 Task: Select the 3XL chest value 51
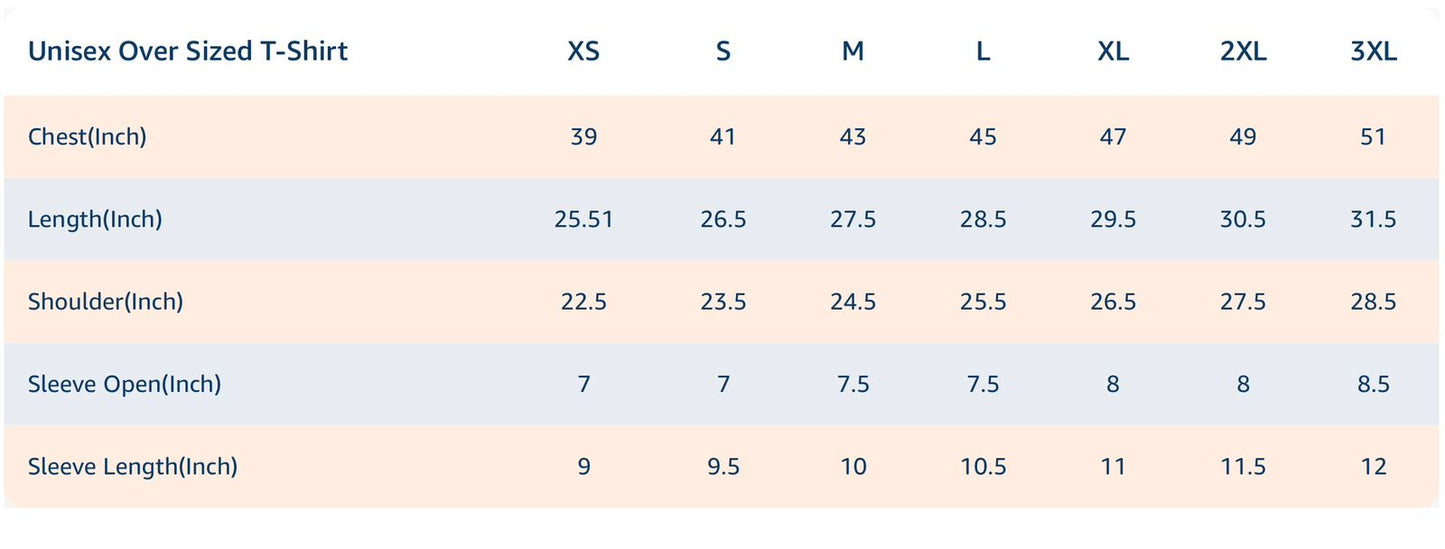point(1373,137)
